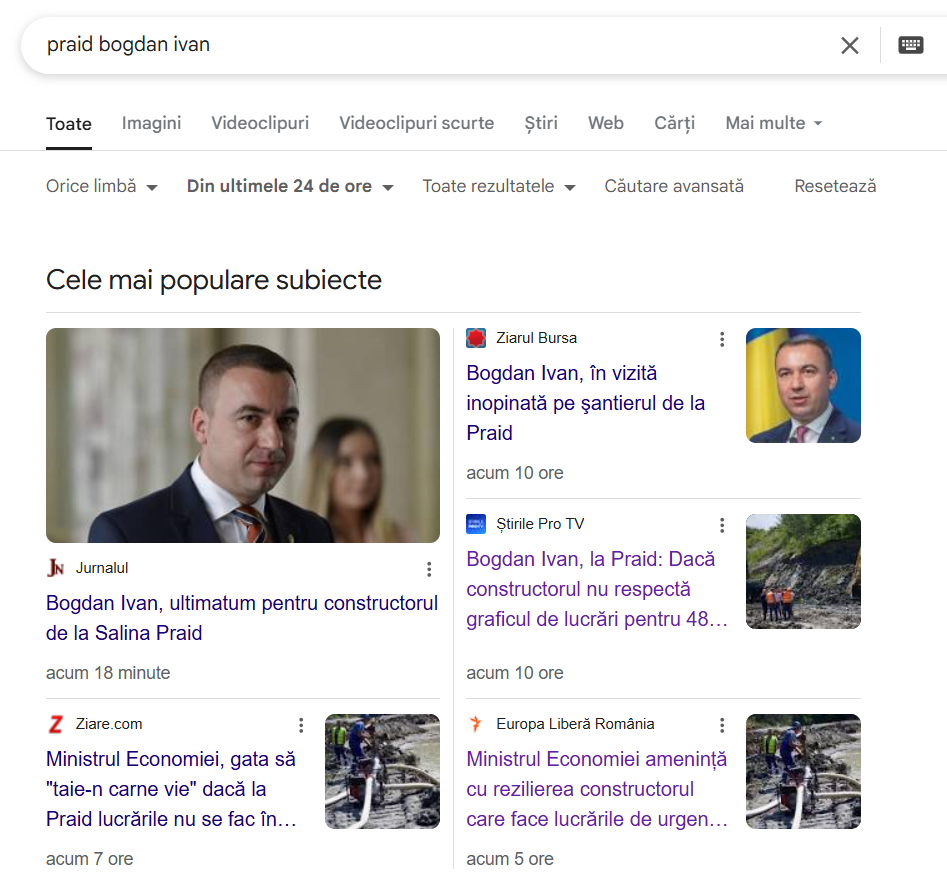Open the Toate rezultatele dropdown
Screen dimensions: 947x877
pos(498,186)
